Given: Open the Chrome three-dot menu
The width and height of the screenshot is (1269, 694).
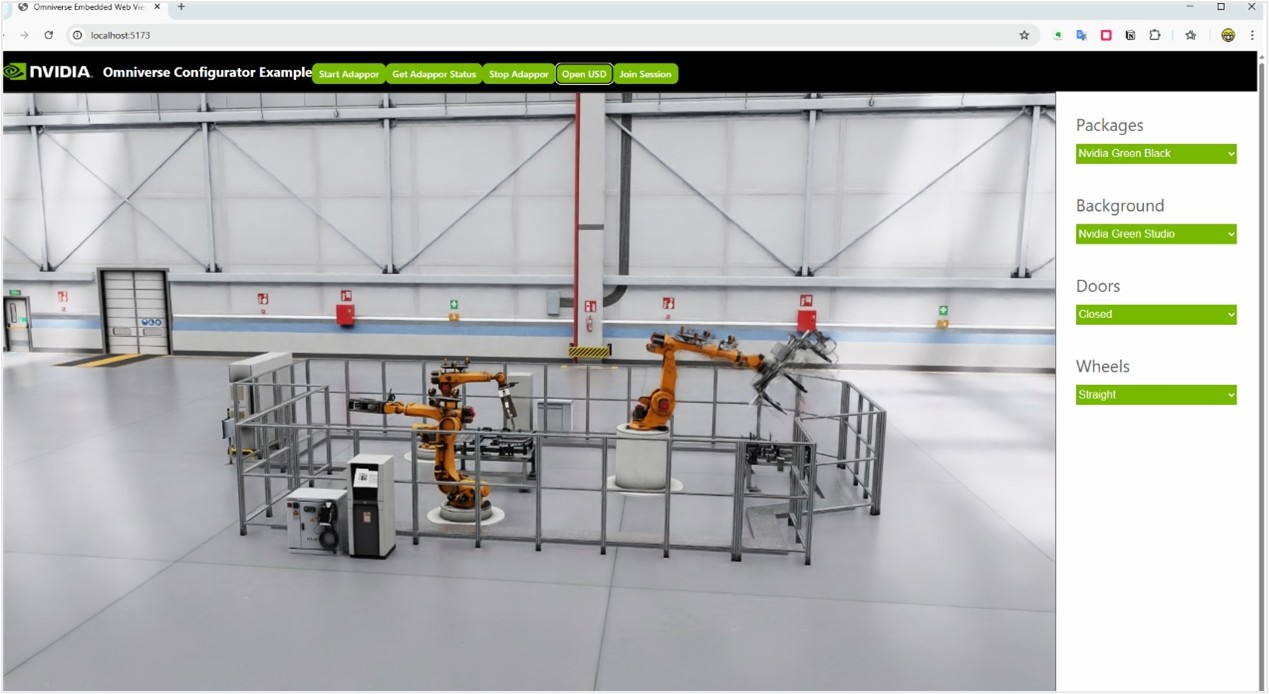Looking at the screenshot, I should (x=1252, y=35).
